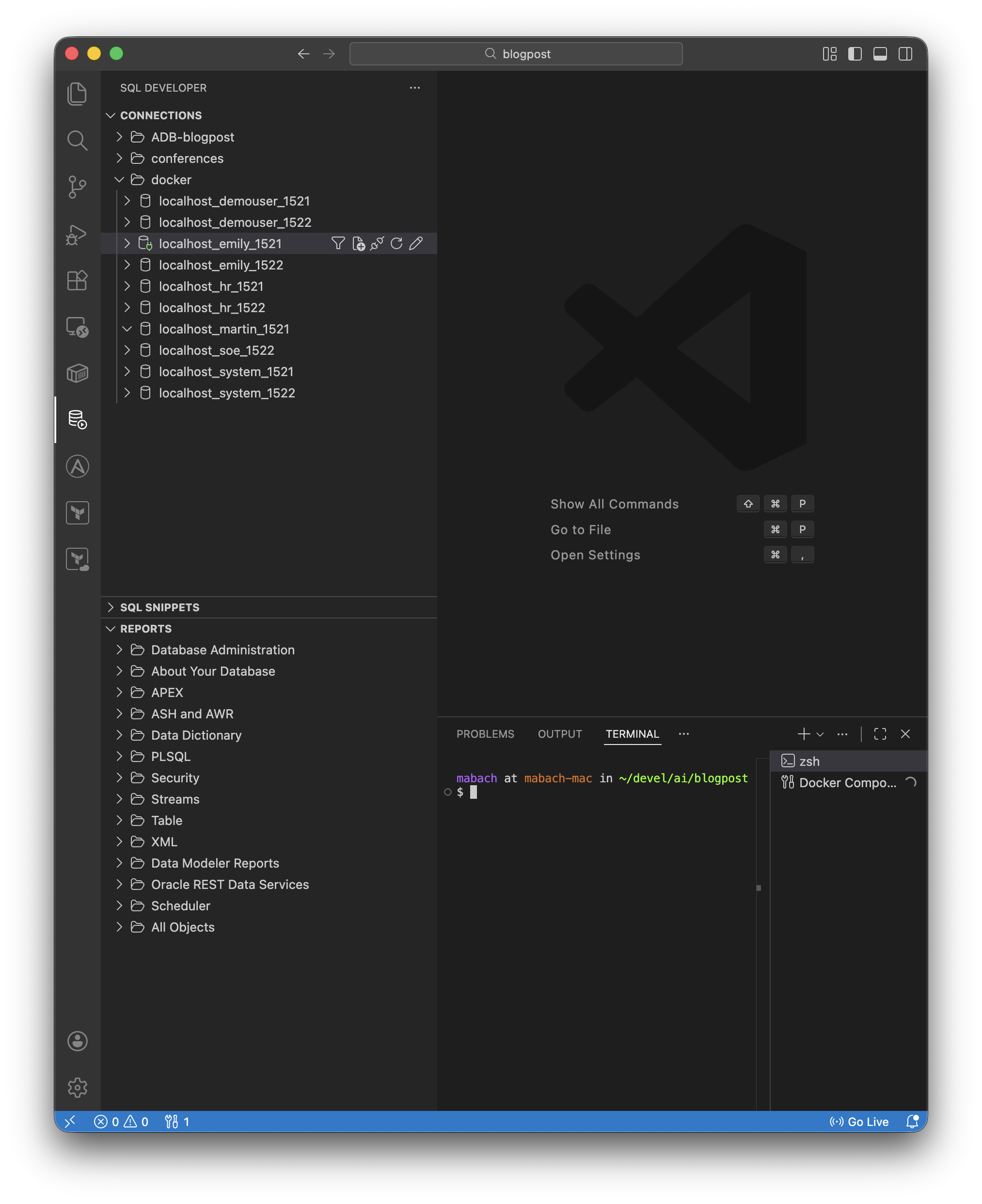
Task: Open the Source Control view
Action: pyautogui.click(x=77, y=187)
